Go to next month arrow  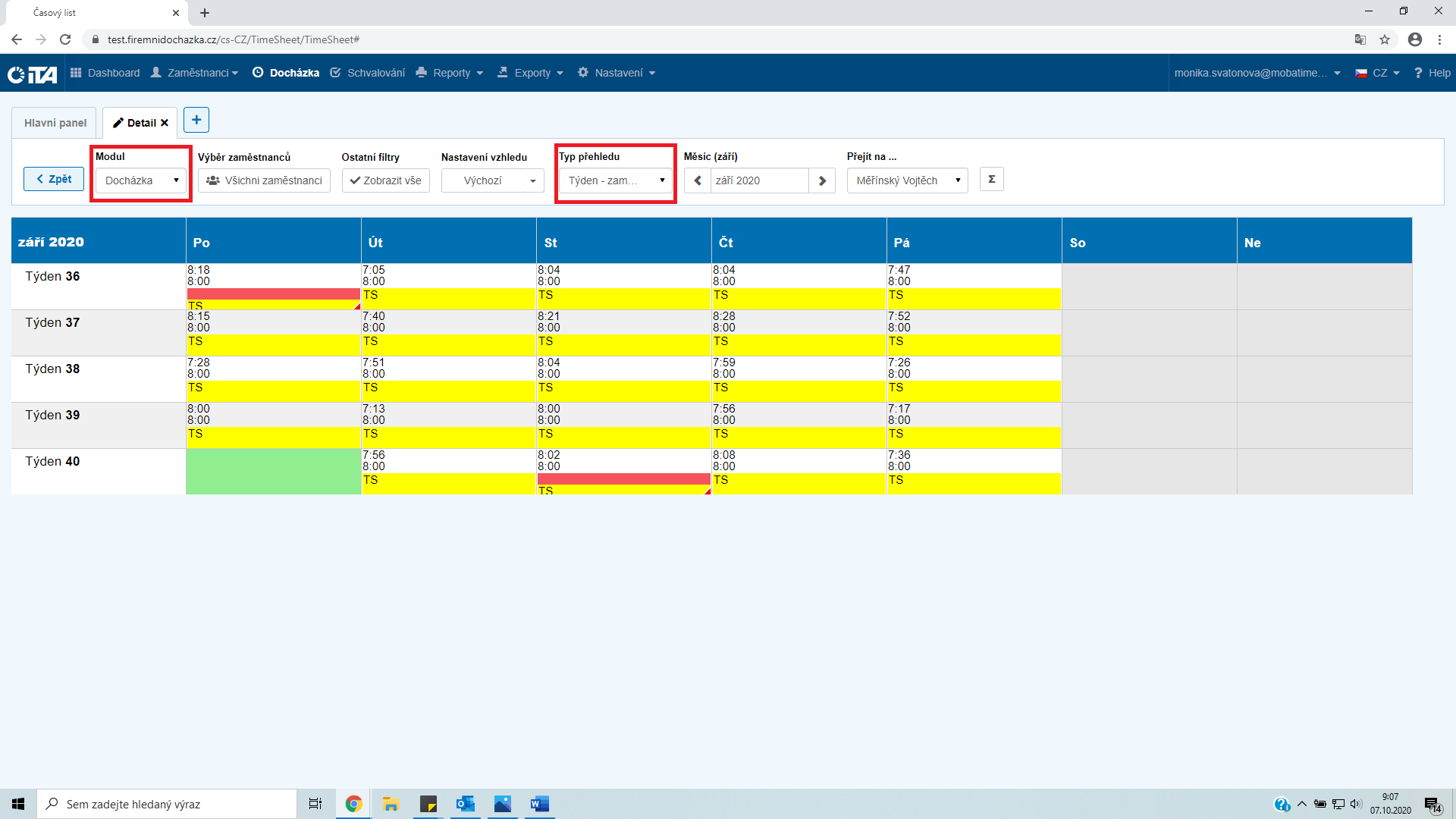[x=822, y=180]
